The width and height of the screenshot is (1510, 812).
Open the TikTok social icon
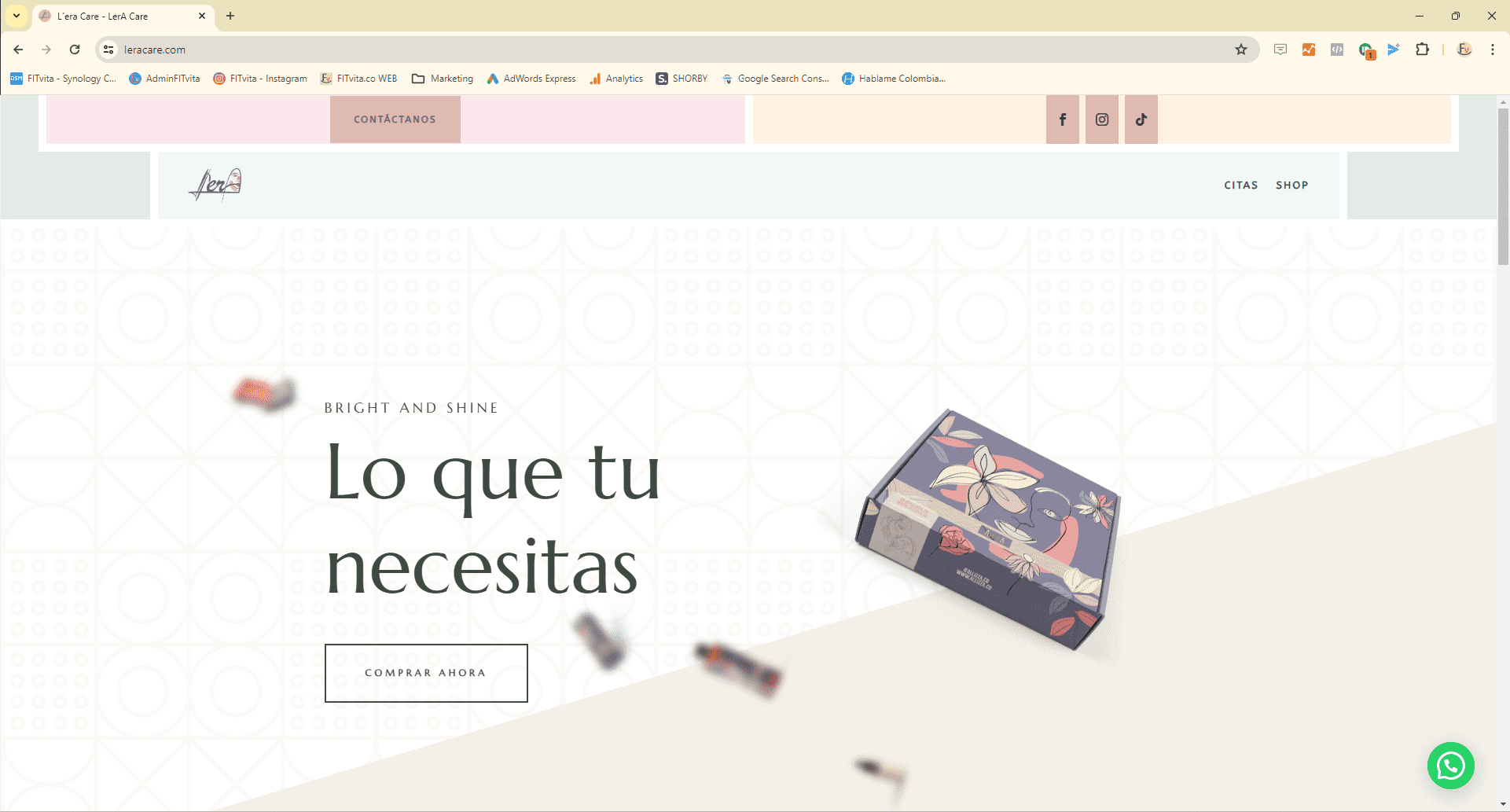(1141, 119)
